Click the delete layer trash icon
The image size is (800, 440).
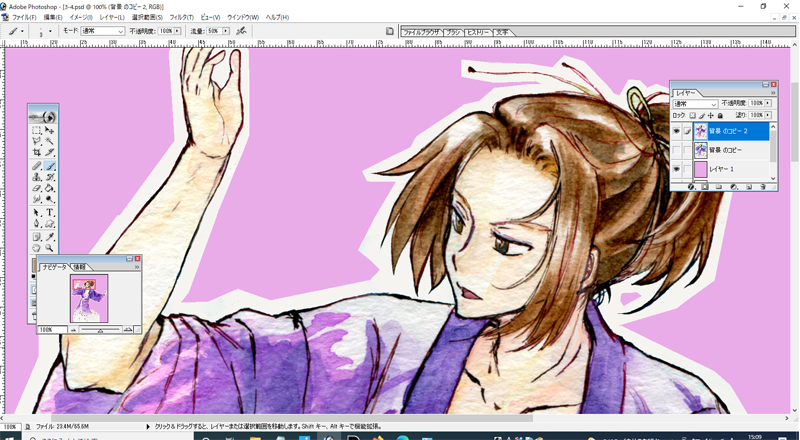763,187
